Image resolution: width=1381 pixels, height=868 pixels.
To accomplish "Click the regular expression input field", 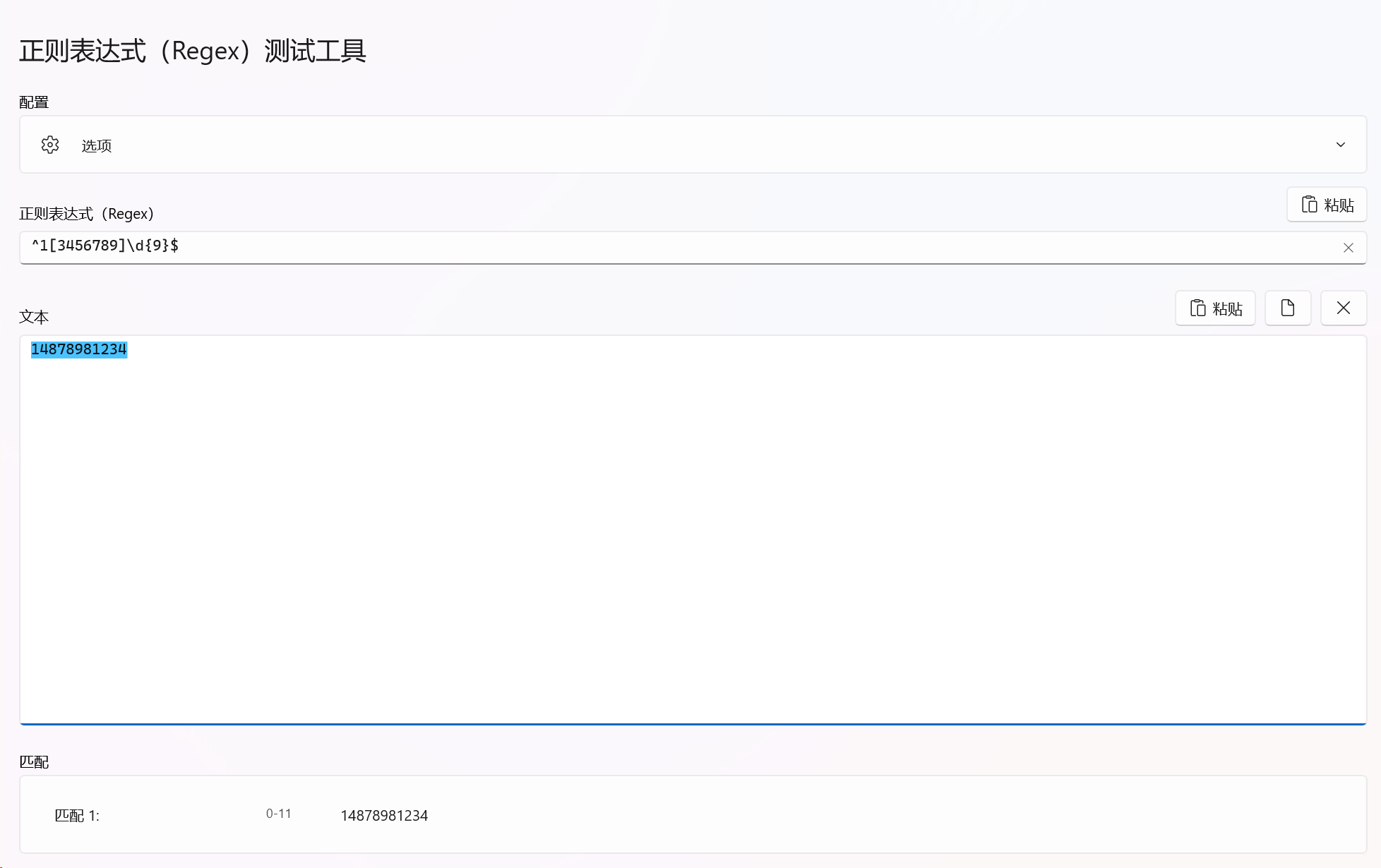I will pos(693,247).
